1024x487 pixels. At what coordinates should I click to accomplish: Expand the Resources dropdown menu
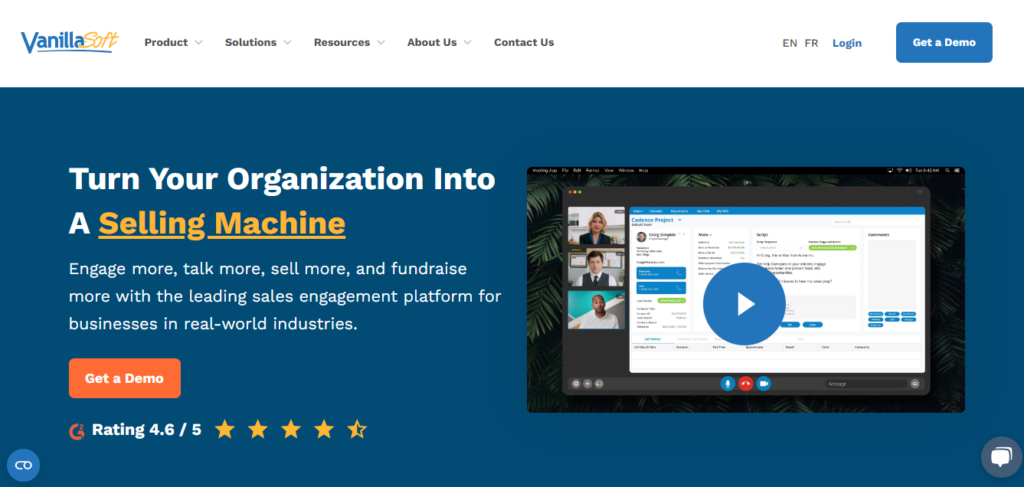coord(349,43)
